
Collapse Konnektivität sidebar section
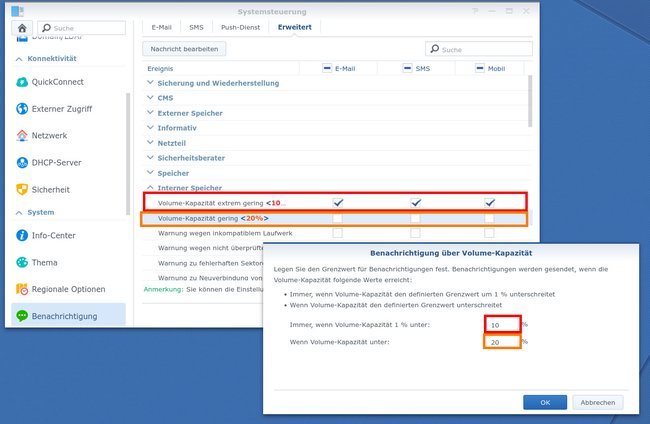(19, 59)
